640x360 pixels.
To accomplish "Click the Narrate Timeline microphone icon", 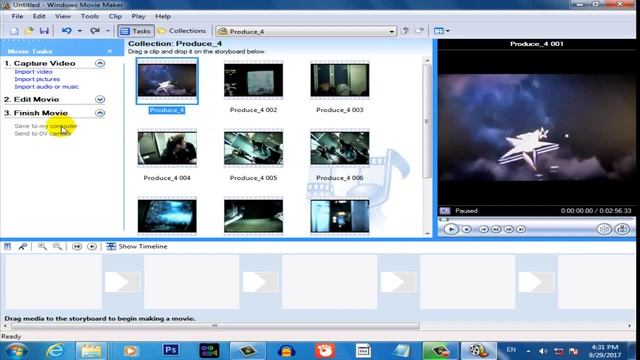I will (x=23, y=247).
